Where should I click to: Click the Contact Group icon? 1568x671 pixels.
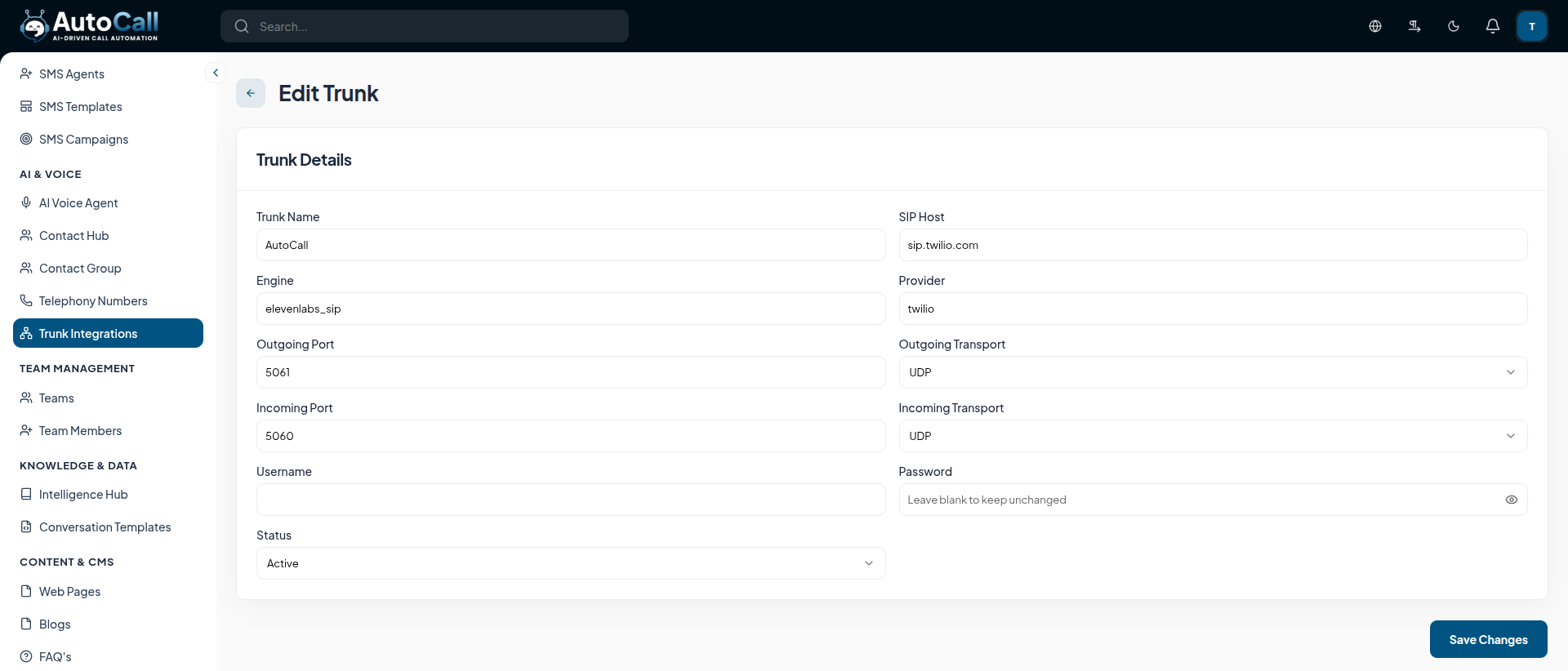click(x=26, y=268)
